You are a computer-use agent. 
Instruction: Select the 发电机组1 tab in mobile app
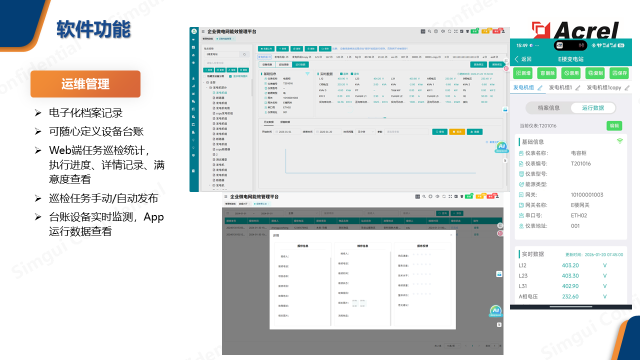(560, 88)
